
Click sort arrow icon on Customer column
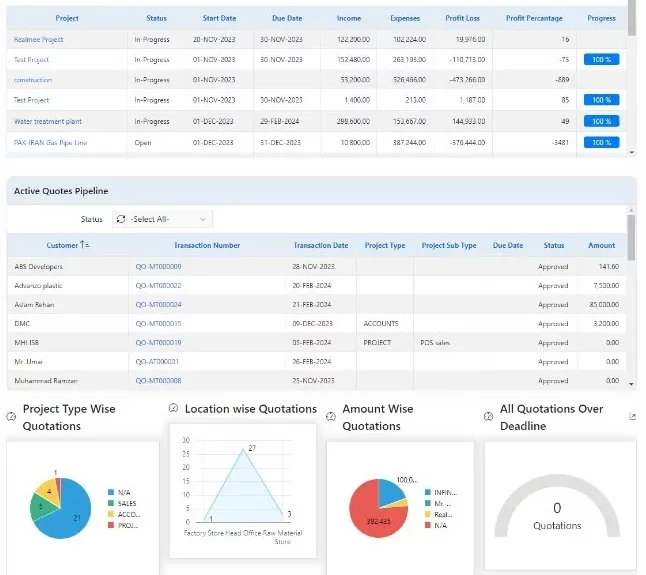click(x=85, y=245)
